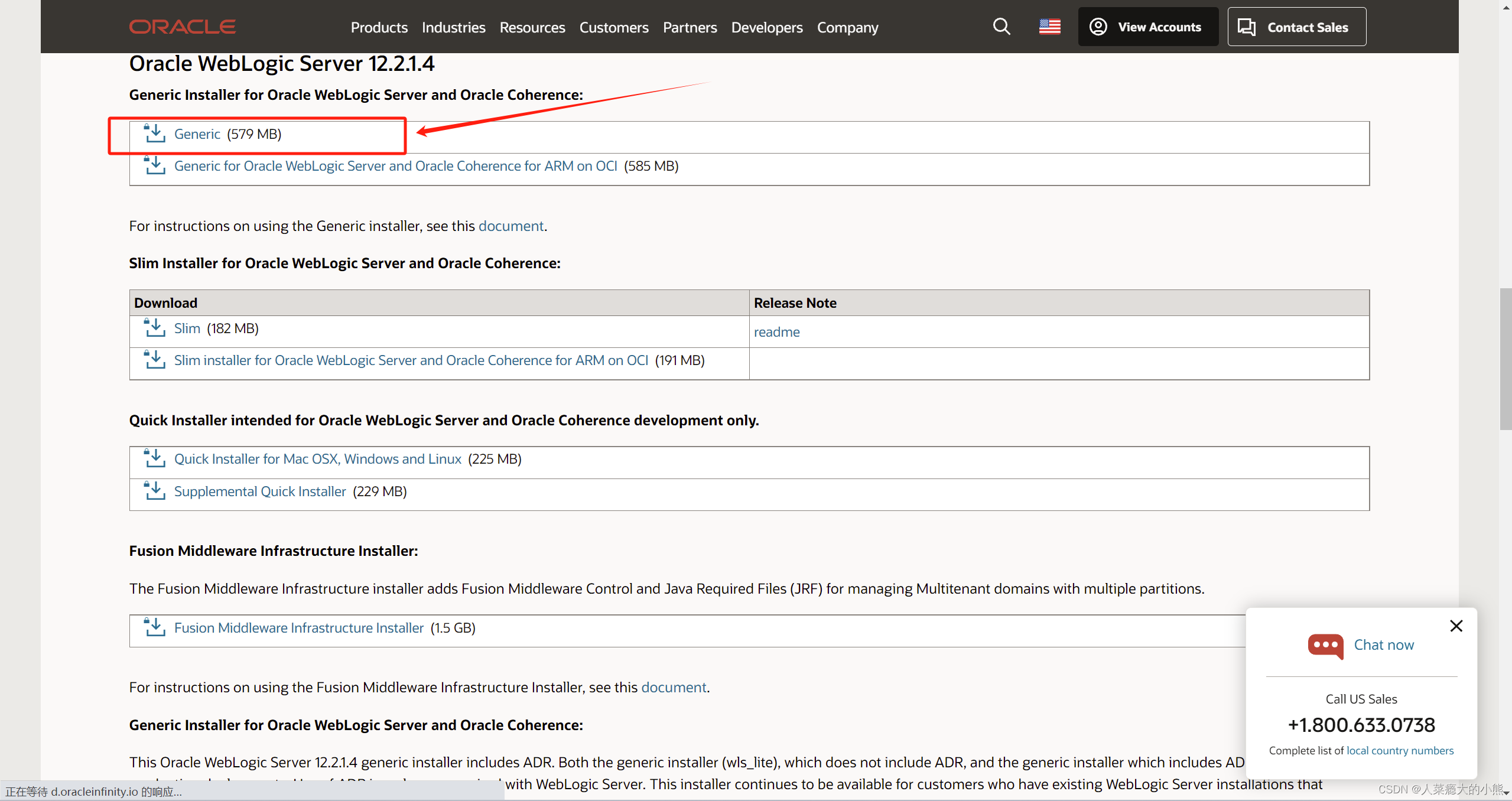
Task: Click the Oracle logo in header
Action: point(182,27)
